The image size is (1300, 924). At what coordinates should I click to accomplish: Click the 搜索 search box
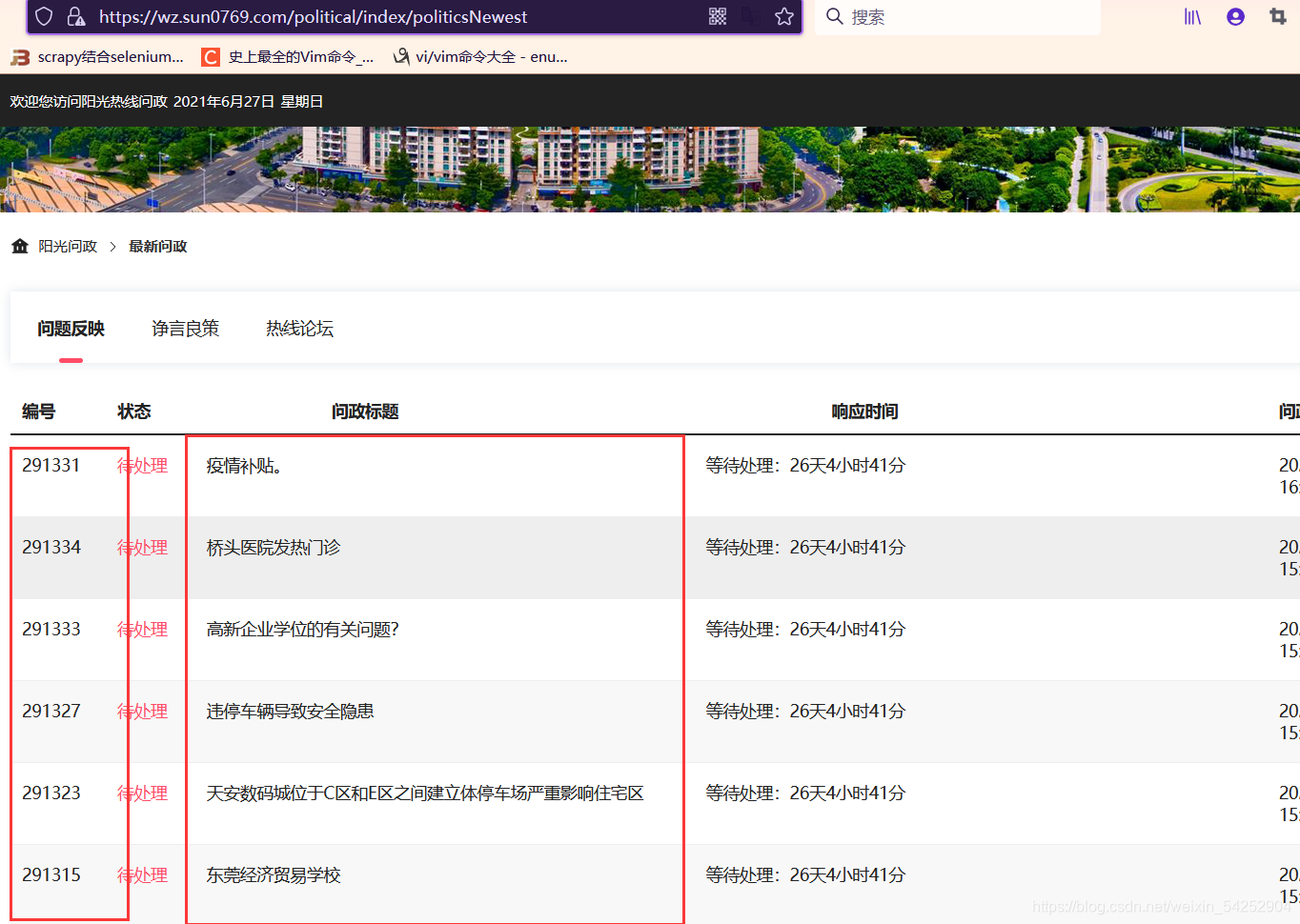pos(958,16)
